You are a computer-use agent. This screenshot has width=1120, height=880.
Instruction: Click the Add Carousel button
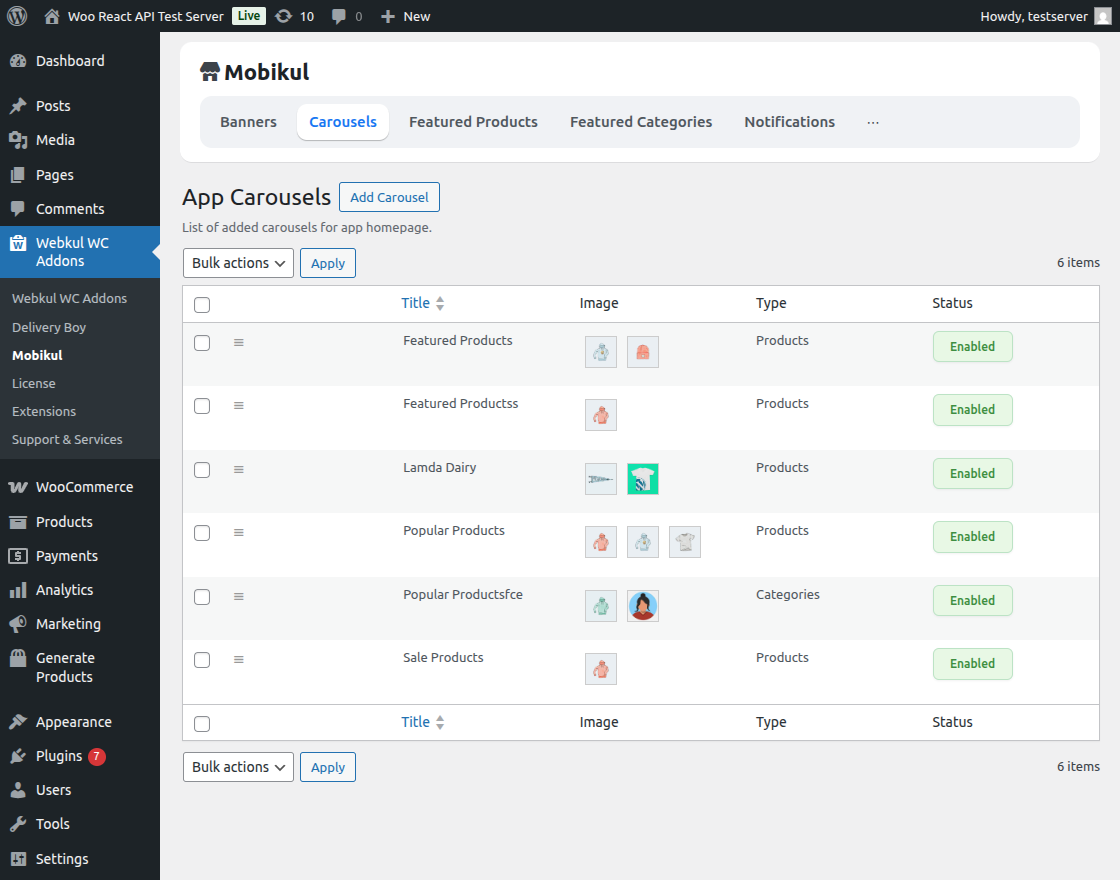coord(389,197)
